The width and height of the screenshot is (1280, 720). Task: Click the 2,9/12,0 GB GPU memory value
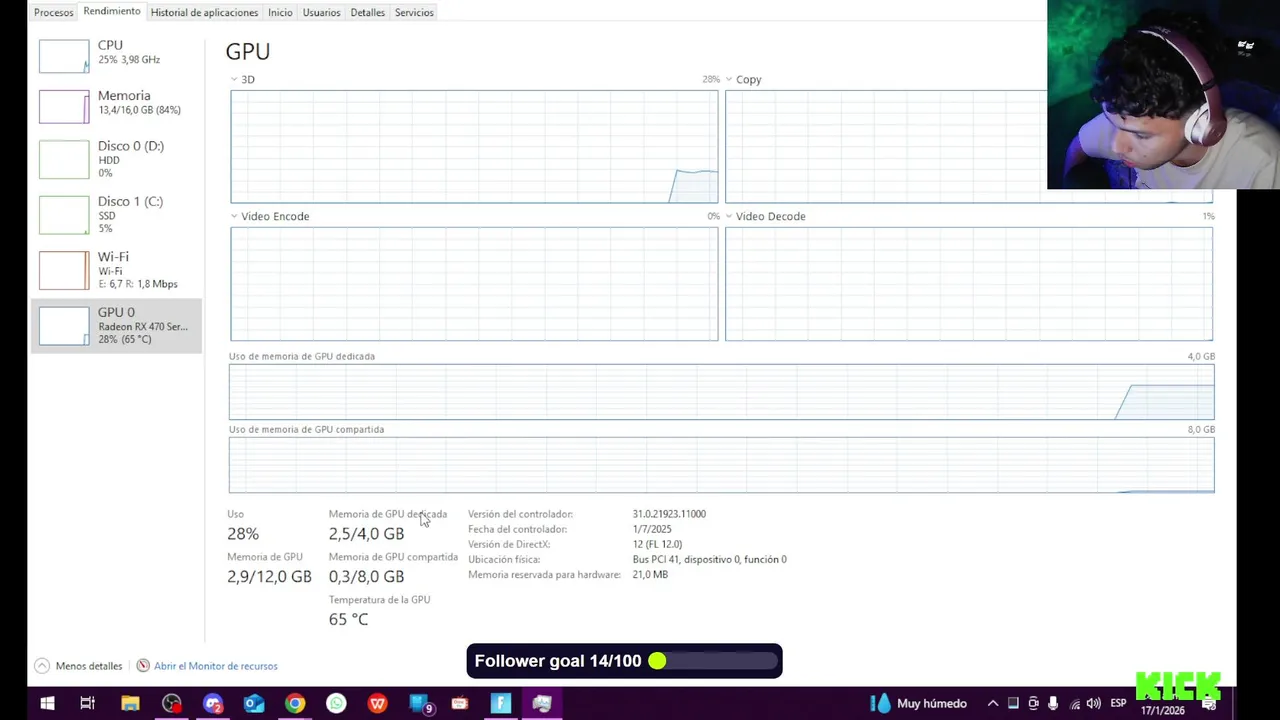click(x=269, y=577)
